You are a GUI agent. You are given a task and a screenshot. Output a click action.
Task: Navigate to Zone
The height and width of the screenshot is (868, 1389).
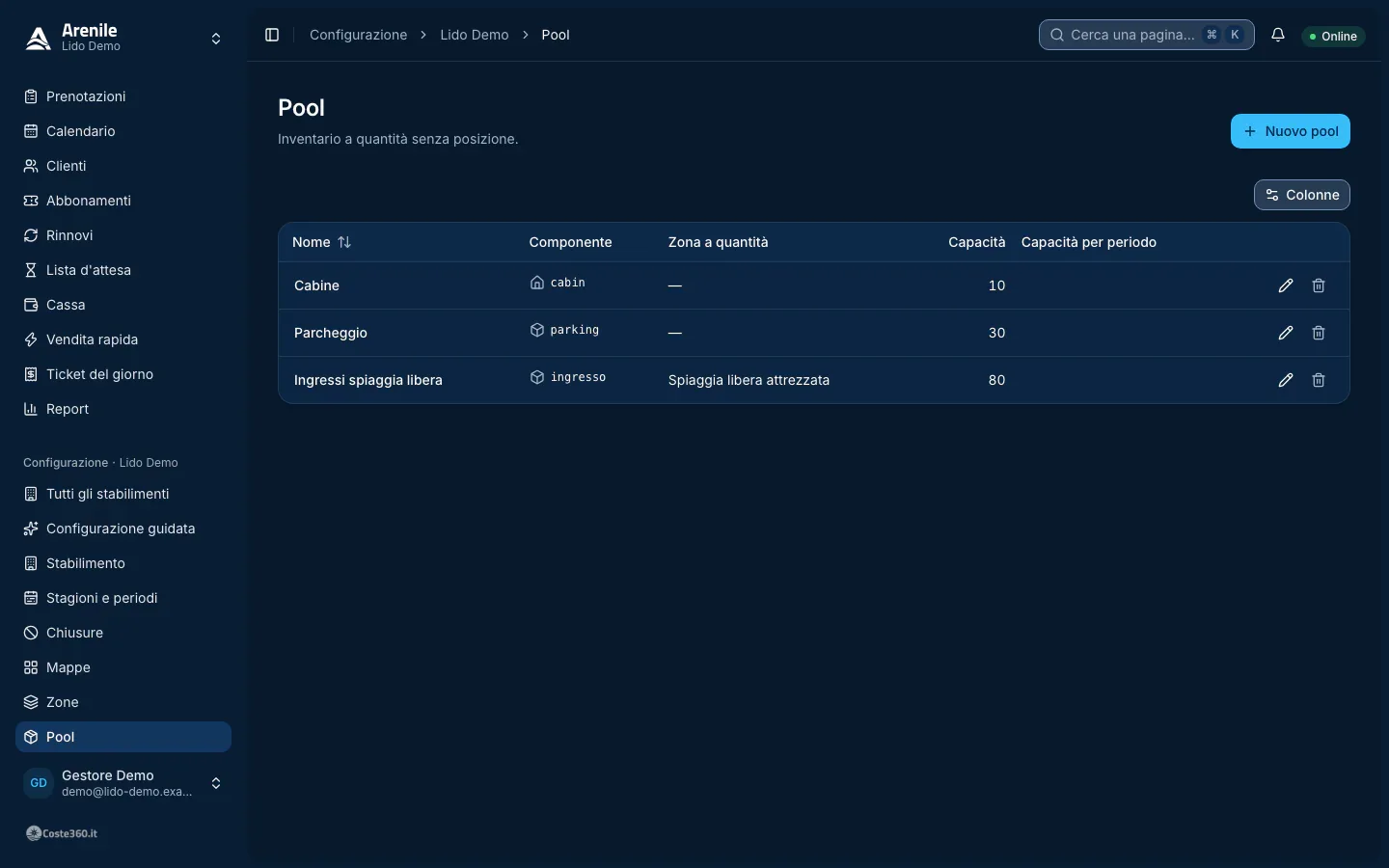[123, 702]
